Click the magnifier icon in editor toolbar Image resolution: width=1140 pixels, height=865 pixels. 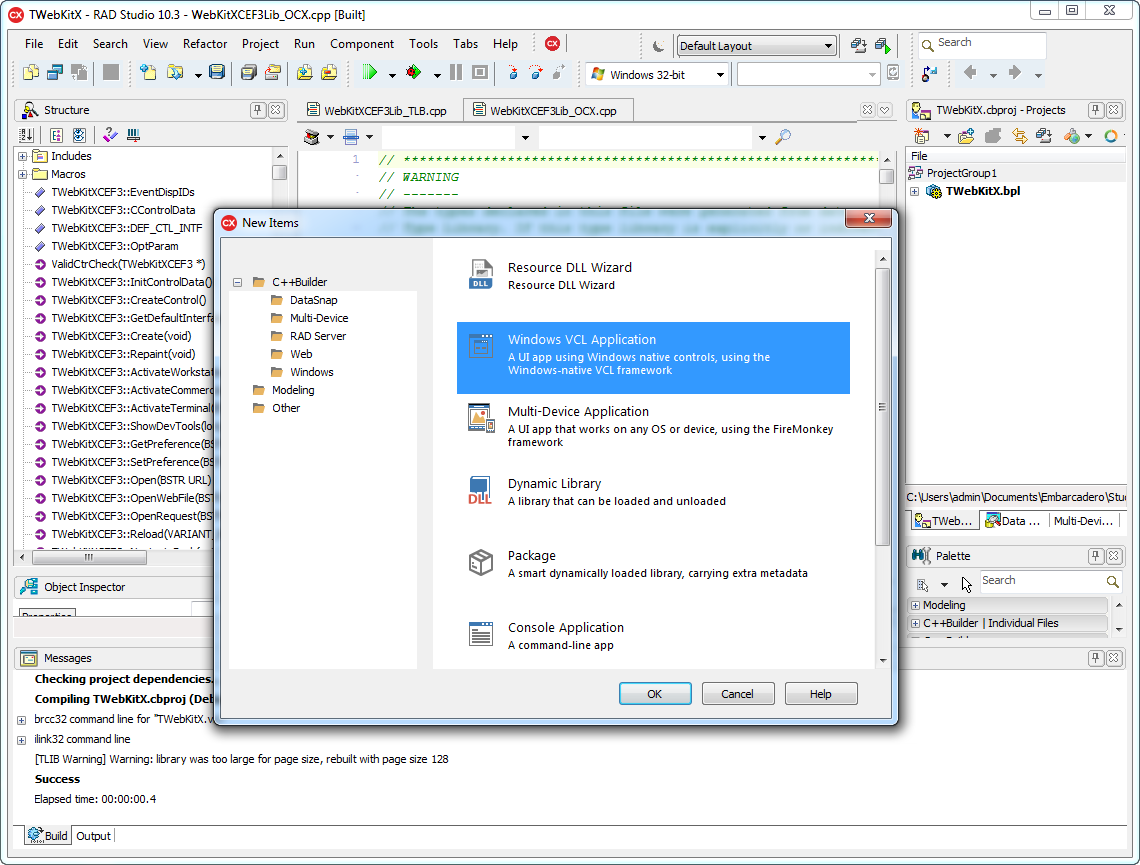(x=783, y=137)
